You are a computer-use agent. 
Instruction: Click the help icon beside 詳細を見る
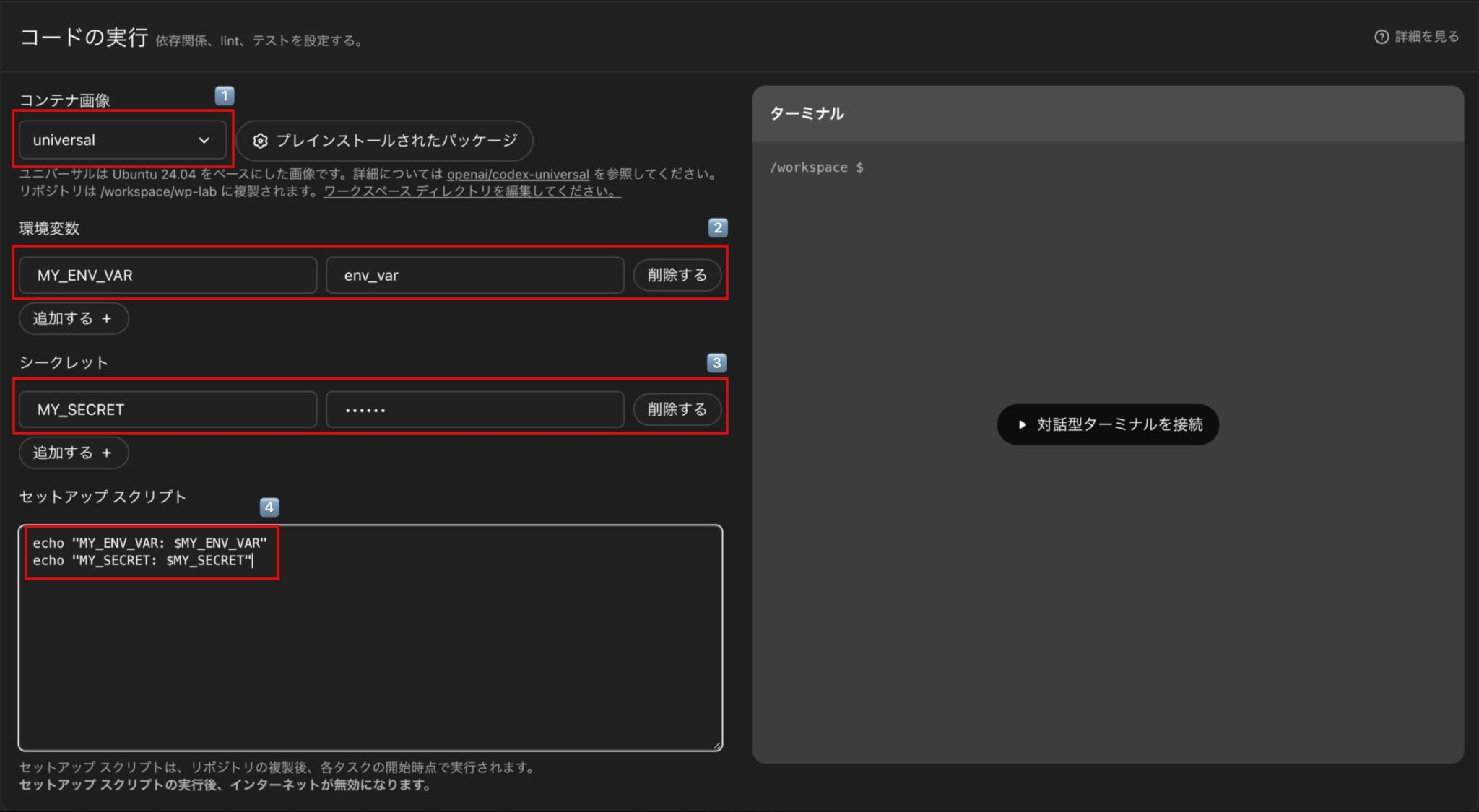(1381, 37)
